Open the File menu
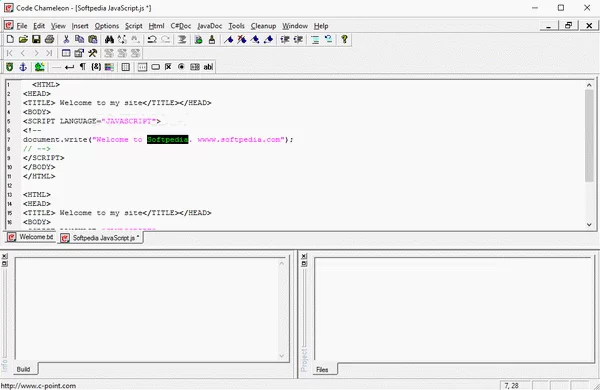600x390 pixels. click(22, 26)
